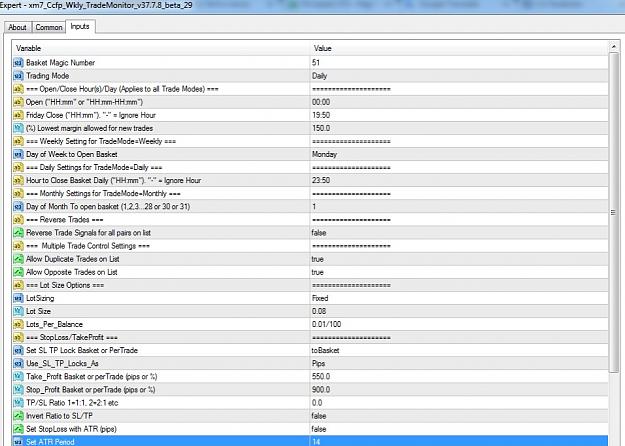Viewport: 625px width, 446px height.
Task: Click icon beside Lot Size row
Action: [18, 311]
